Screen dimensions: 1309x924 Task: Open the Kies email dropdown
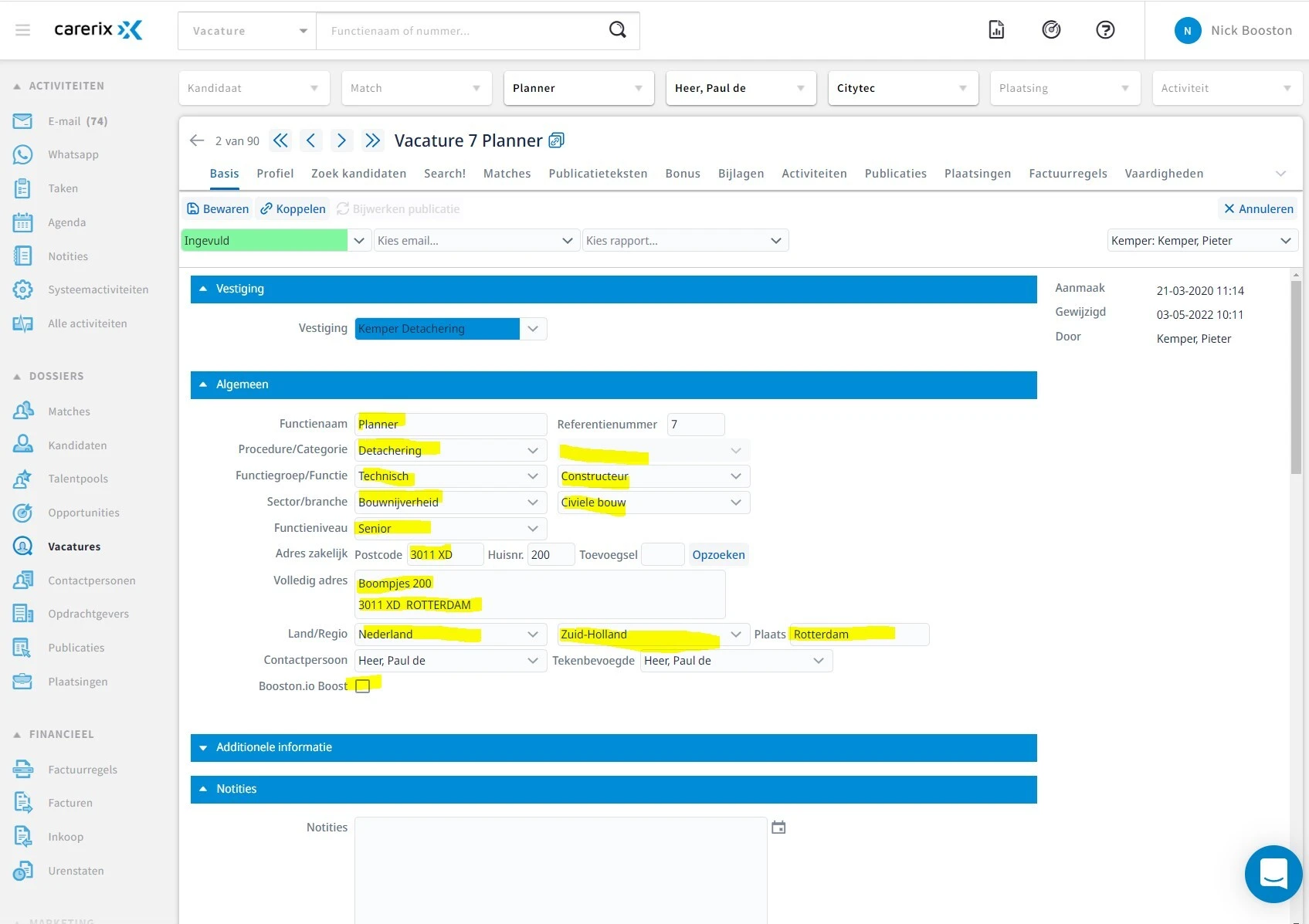click(x=474, y=241)
